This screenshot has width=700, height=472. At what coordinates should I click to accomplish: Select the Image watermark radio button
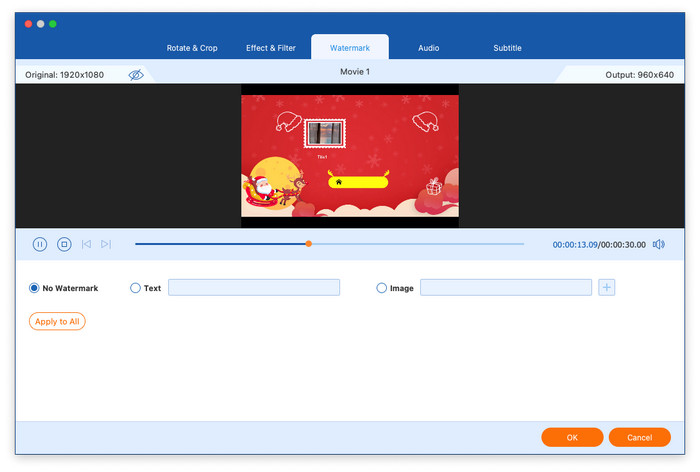tap(382, 288)
